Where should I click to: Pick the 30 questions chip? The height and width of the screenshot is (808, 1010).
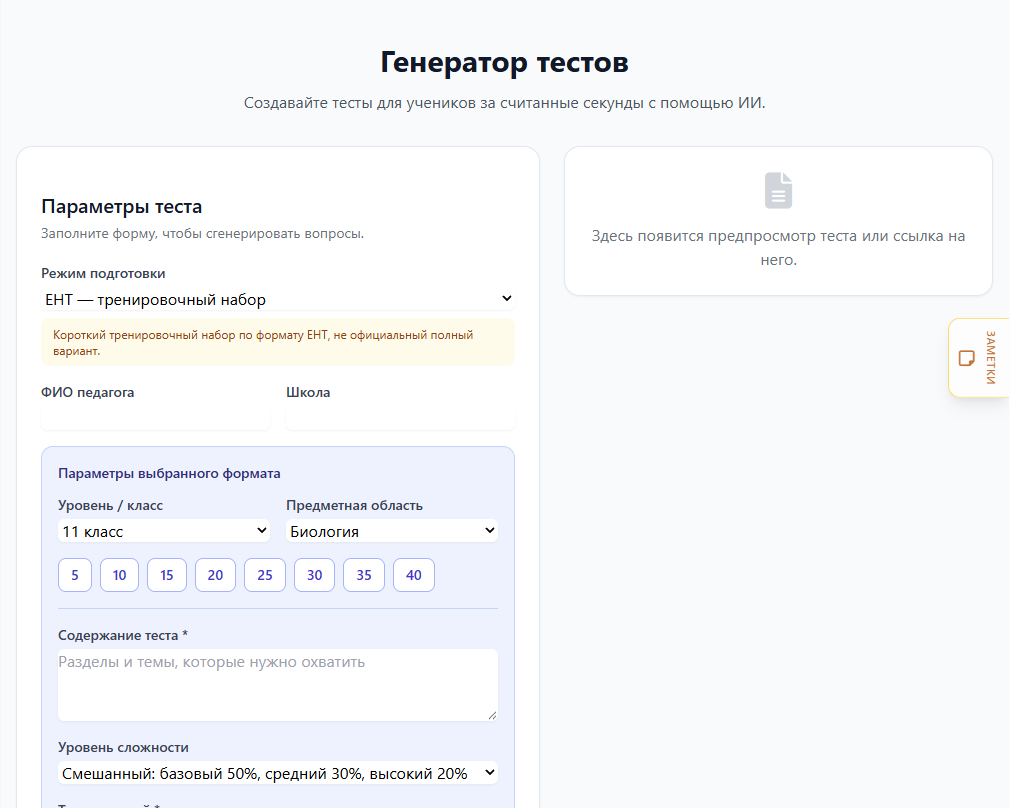(314, 575)
